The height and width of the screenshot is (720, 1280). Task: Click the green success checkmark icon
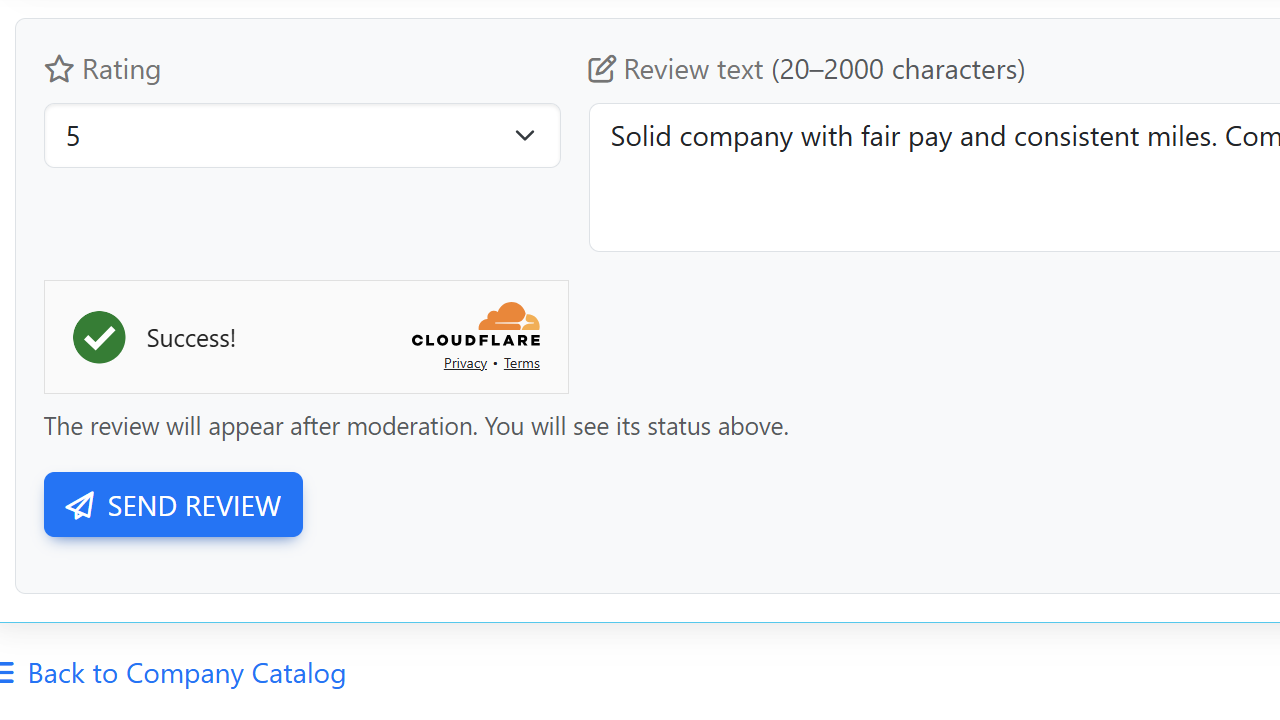(99, 337)
